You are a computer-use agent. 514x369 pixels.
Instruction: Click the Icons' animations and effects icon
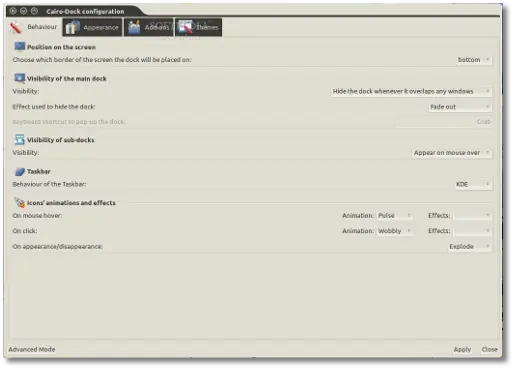tap(19, 202)
